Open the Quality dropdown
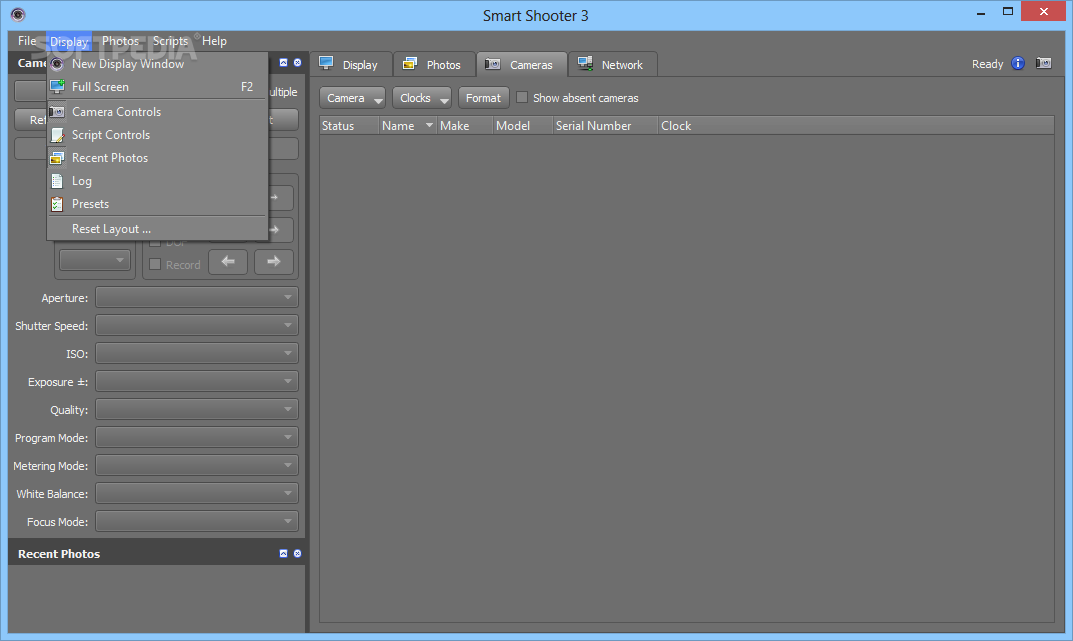 click(196, 410)
